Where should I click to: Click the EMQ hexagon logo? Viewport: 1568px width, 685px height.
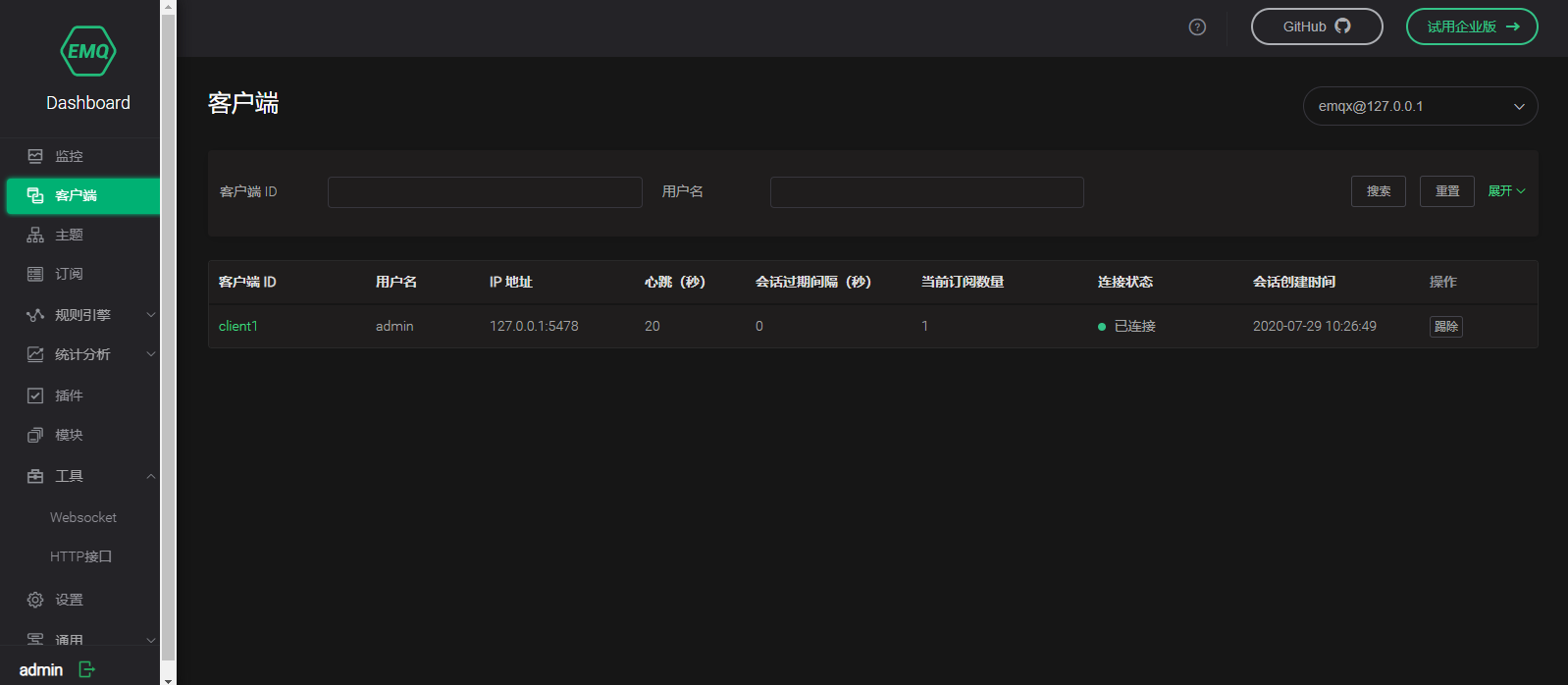(87, 52)
